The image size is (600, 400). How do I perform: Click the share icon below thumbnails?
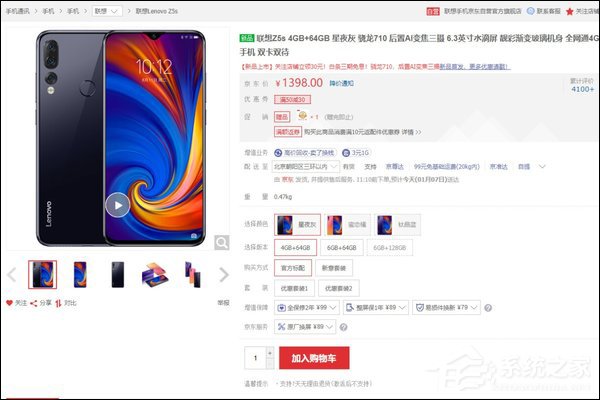[x=34, y=303]
